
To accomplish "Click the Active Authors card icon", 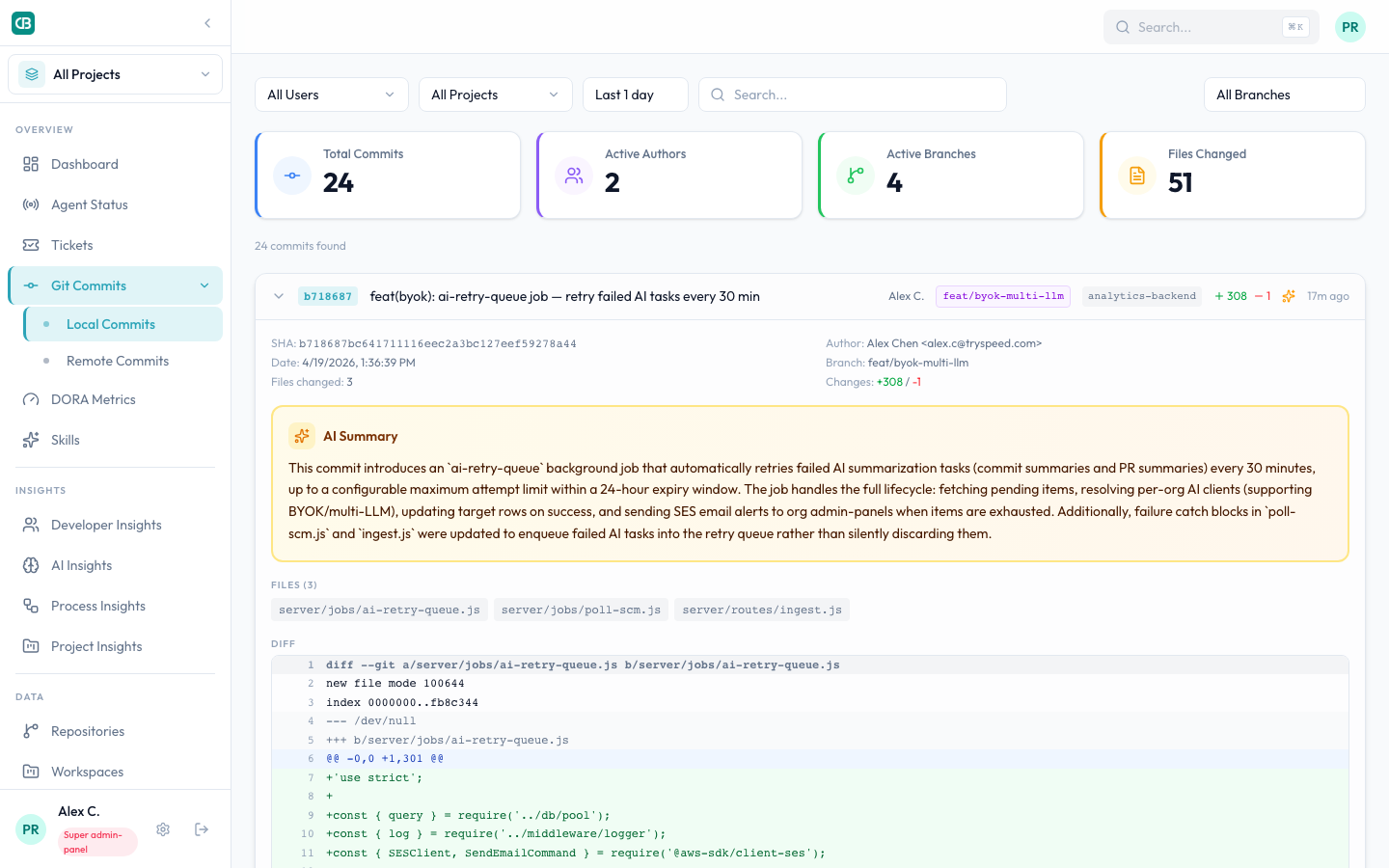I will [x=574, y=176].
